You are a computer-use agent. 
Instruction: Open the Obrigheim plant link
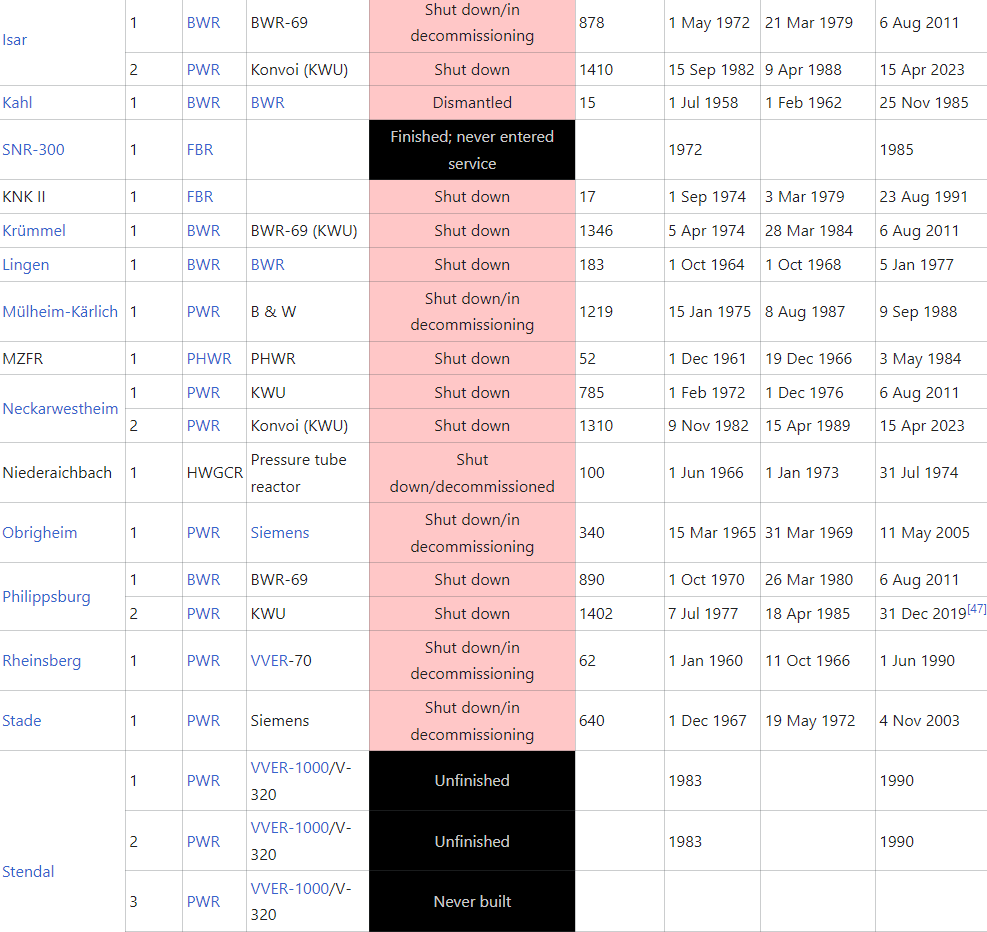(x=40, y=532)
